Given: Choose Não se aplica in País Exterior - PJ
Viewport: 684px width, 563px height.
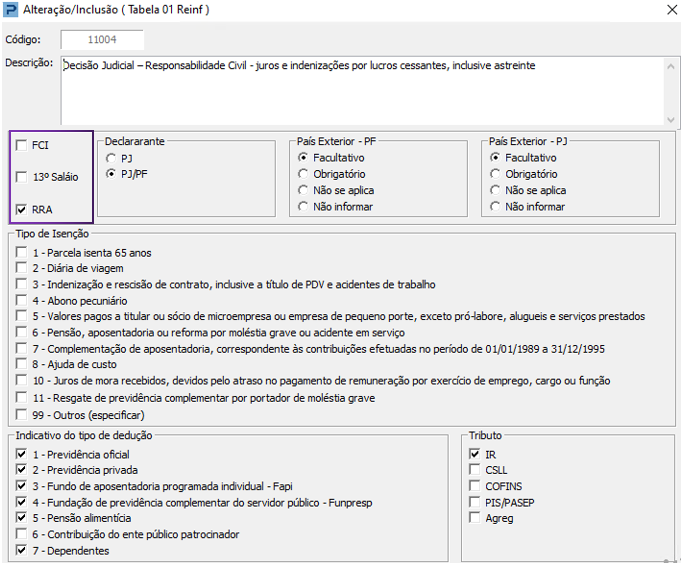Looking at the screenshot, I should coord(495,190).
